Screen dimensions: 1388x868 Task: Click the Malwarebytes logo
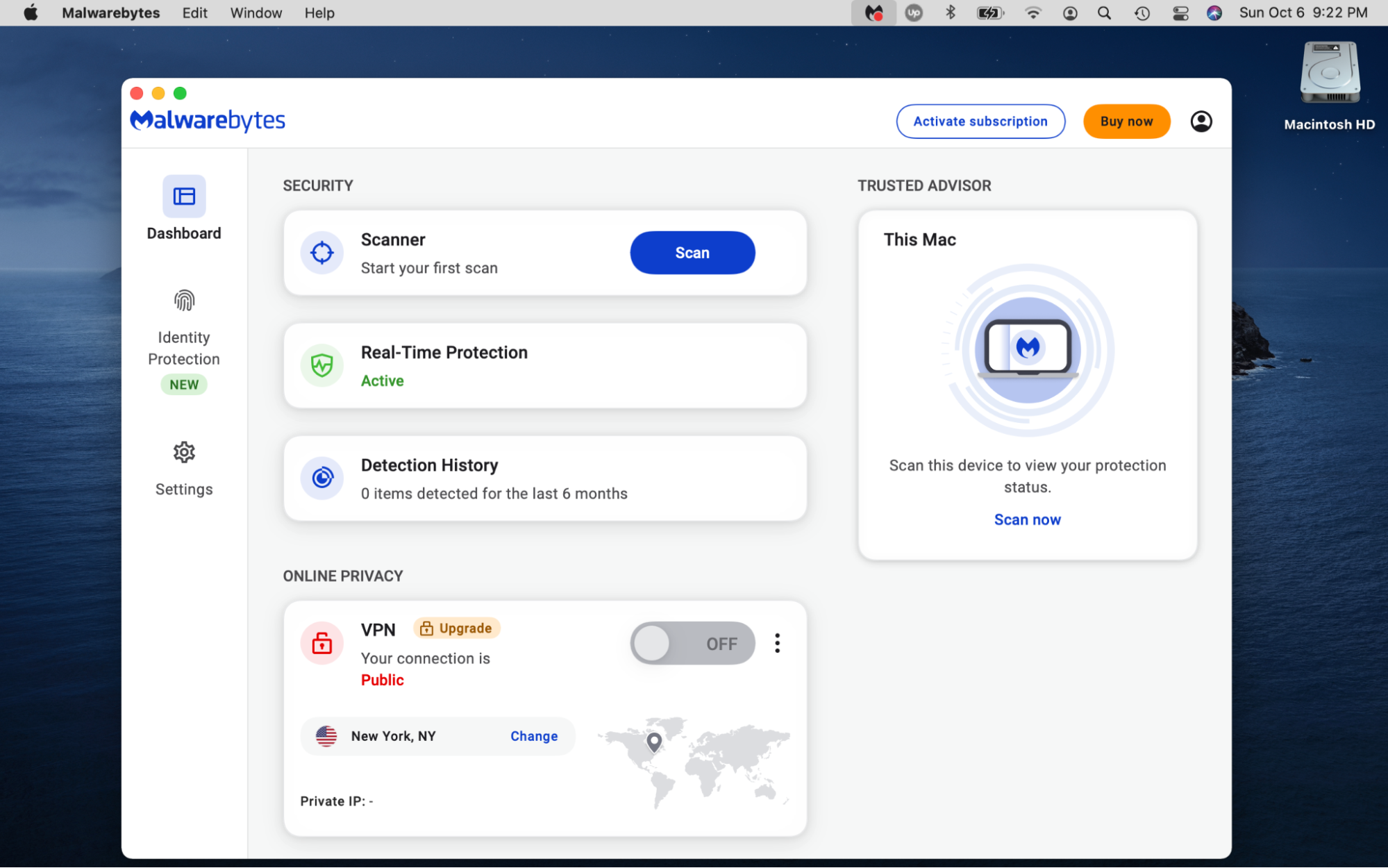point(208,120)
